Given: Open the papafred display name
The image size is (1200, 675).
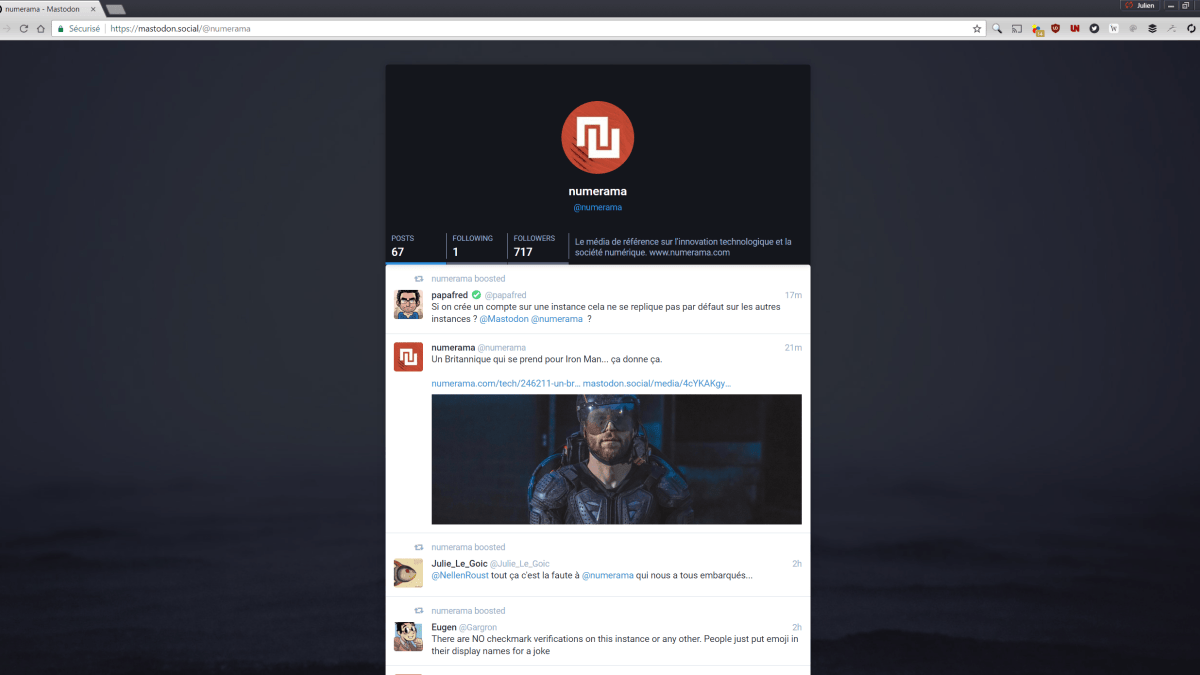Looking at the screenshot, I should point(450,295).
